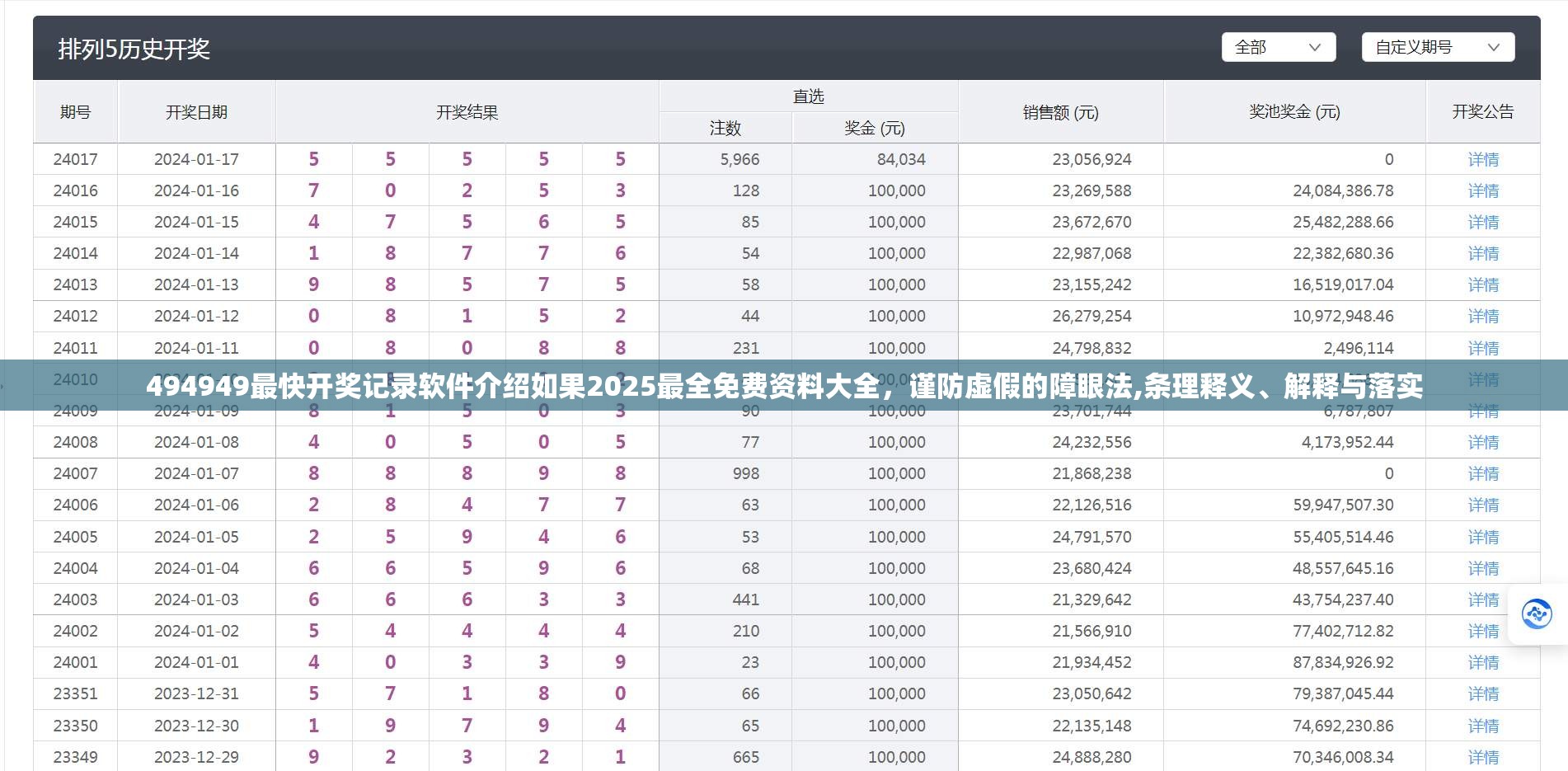Select date cell 2024-01-06
Viewport: 1568px width, 771px height.
(196, 505)
